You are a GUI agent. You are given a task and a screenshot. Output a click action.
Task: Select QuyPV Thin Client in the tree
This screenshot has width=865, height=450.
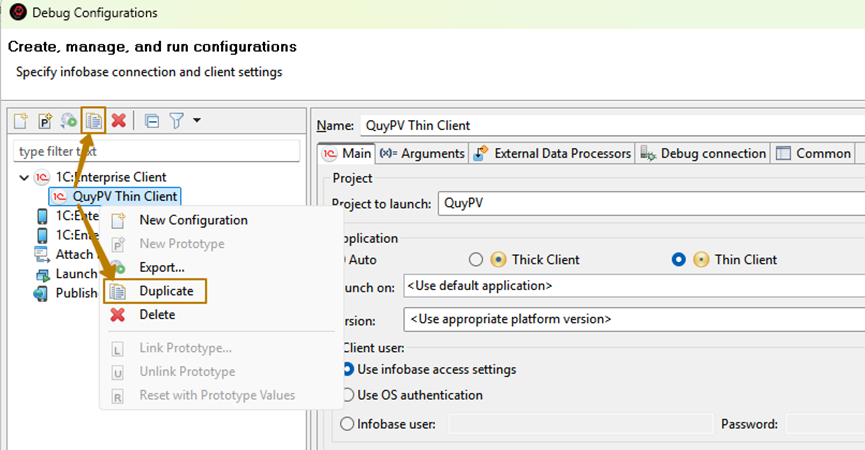pyautogui.click(x=124, y=197)
